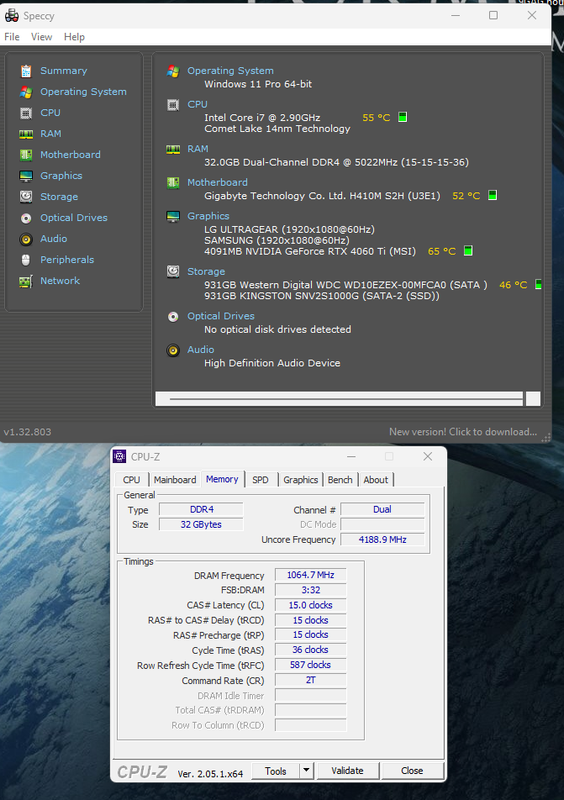The image size is (564, 800).
Task: Click the drive icon beside Storage heading in summary
Action: click(x=173, y=271)
